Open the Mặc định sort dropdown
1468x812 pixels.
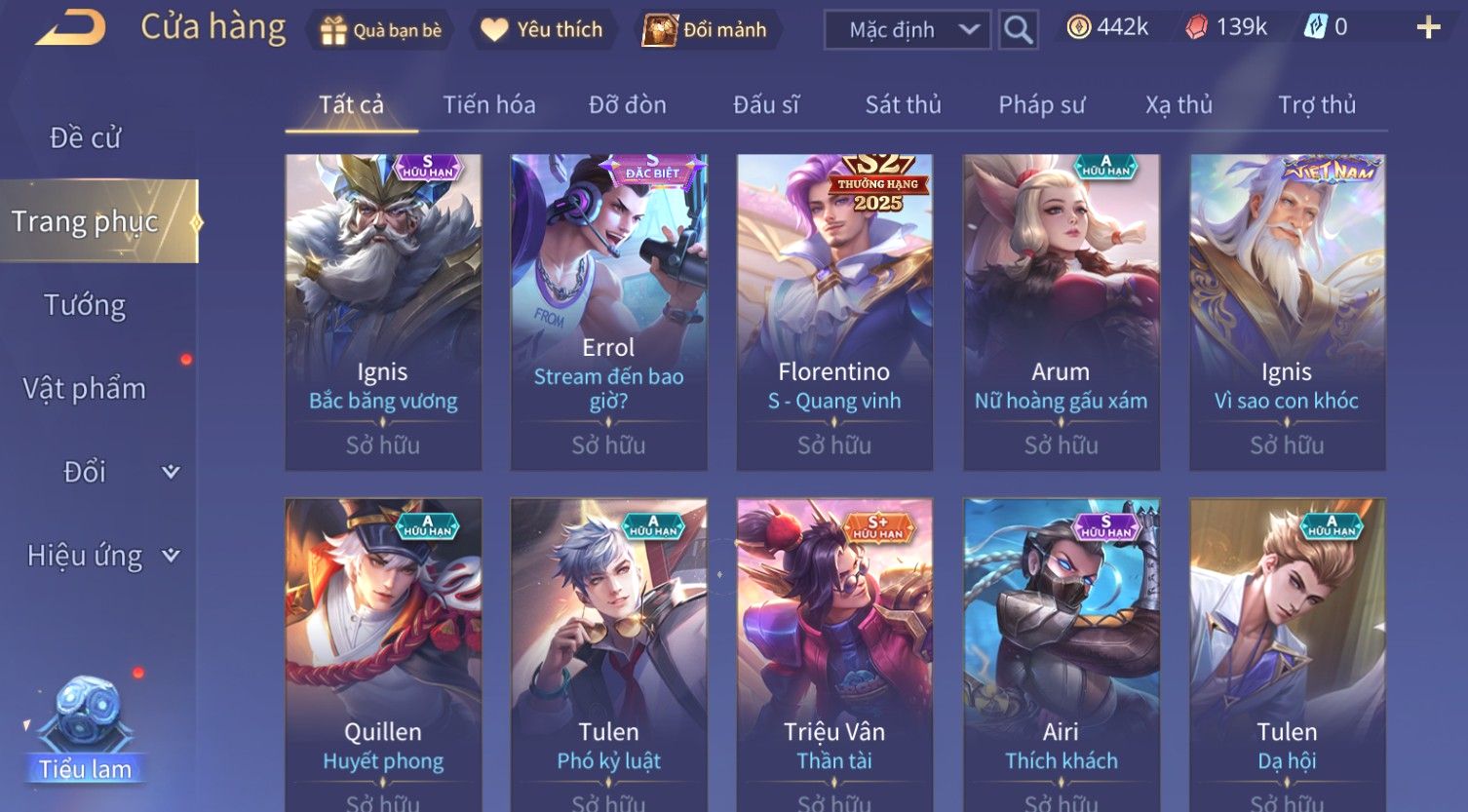pyautogui.click(x=908, y=30)
